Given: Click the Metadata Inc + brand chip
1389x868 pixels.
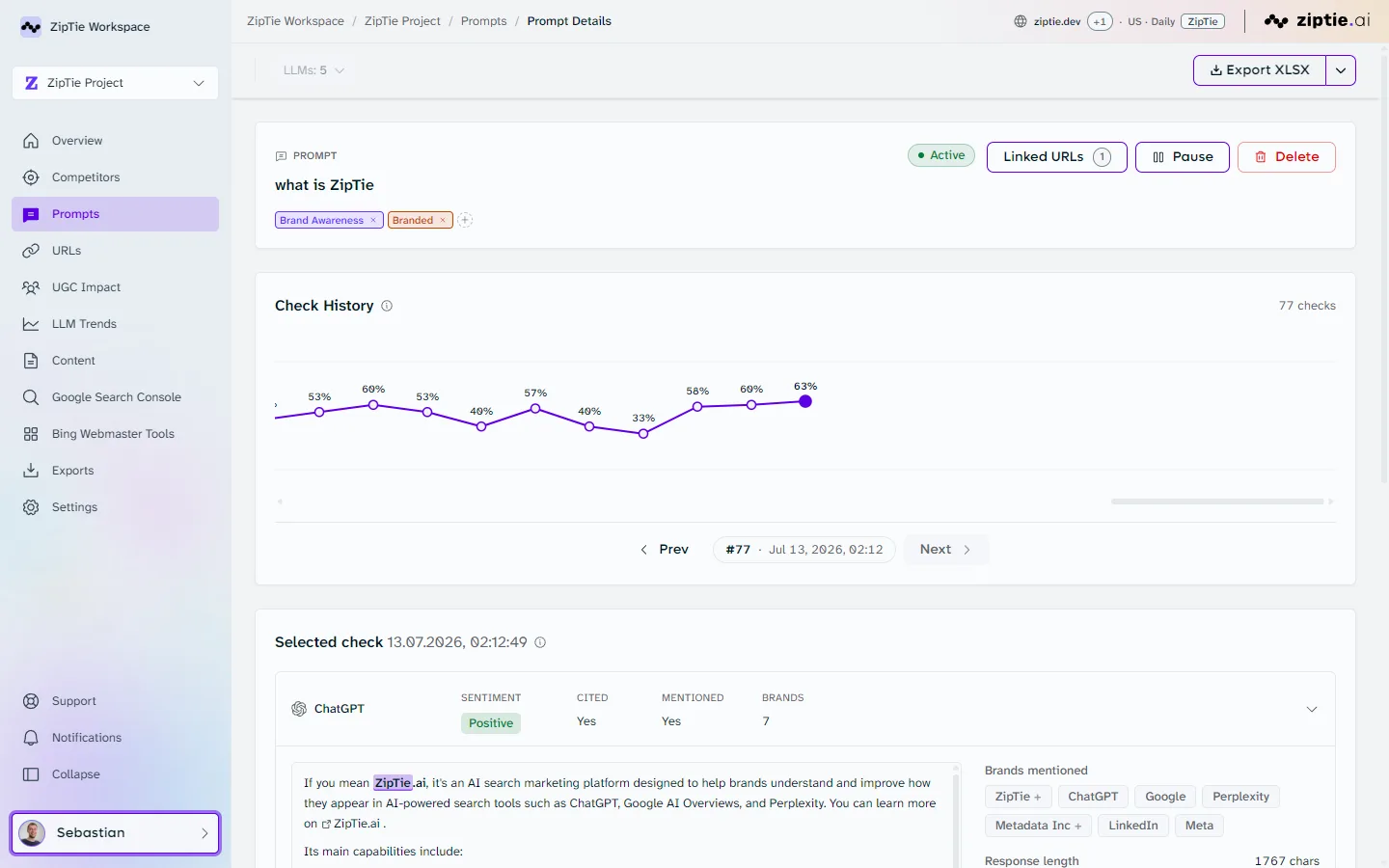Looking at the screenshot, I should [1038, 826].
